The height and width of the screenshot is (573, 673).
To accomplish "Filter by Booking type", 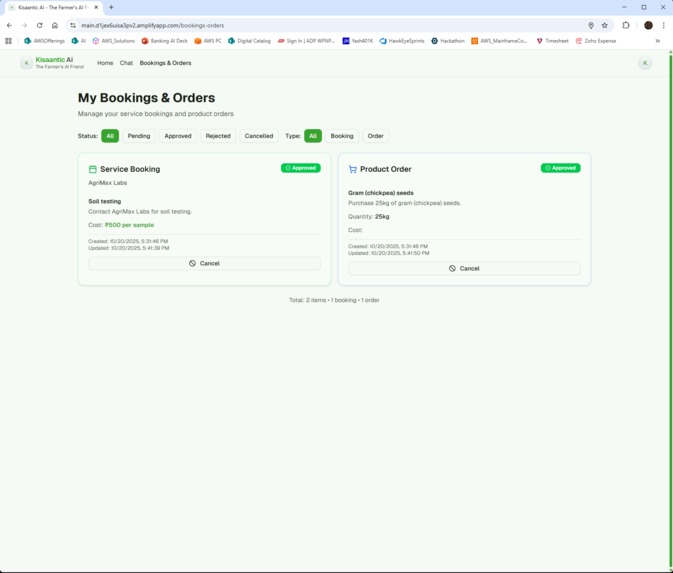I will point(342,136).
